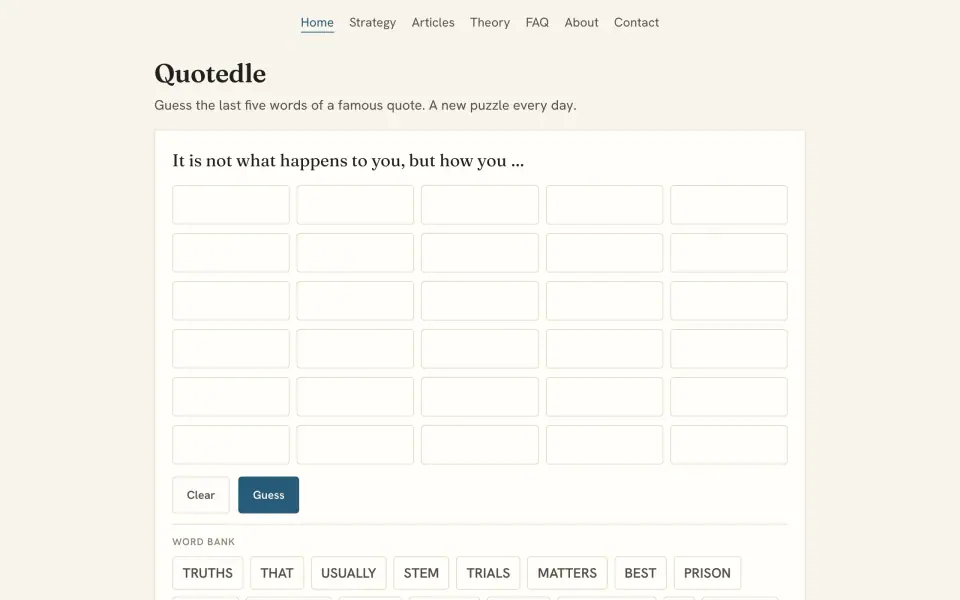Select PRISON in the word bank
This screenshot has width=960, height=600.
[x=707, y=573]
